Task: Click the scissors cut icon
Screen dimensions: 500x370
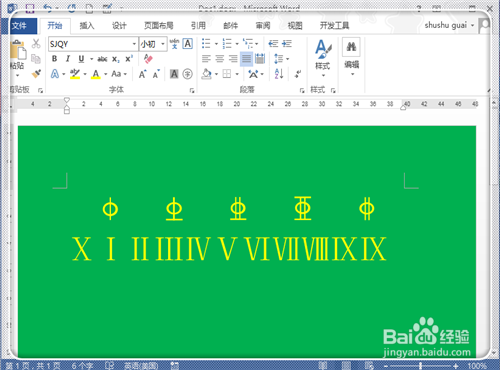Action: [36, 43]
